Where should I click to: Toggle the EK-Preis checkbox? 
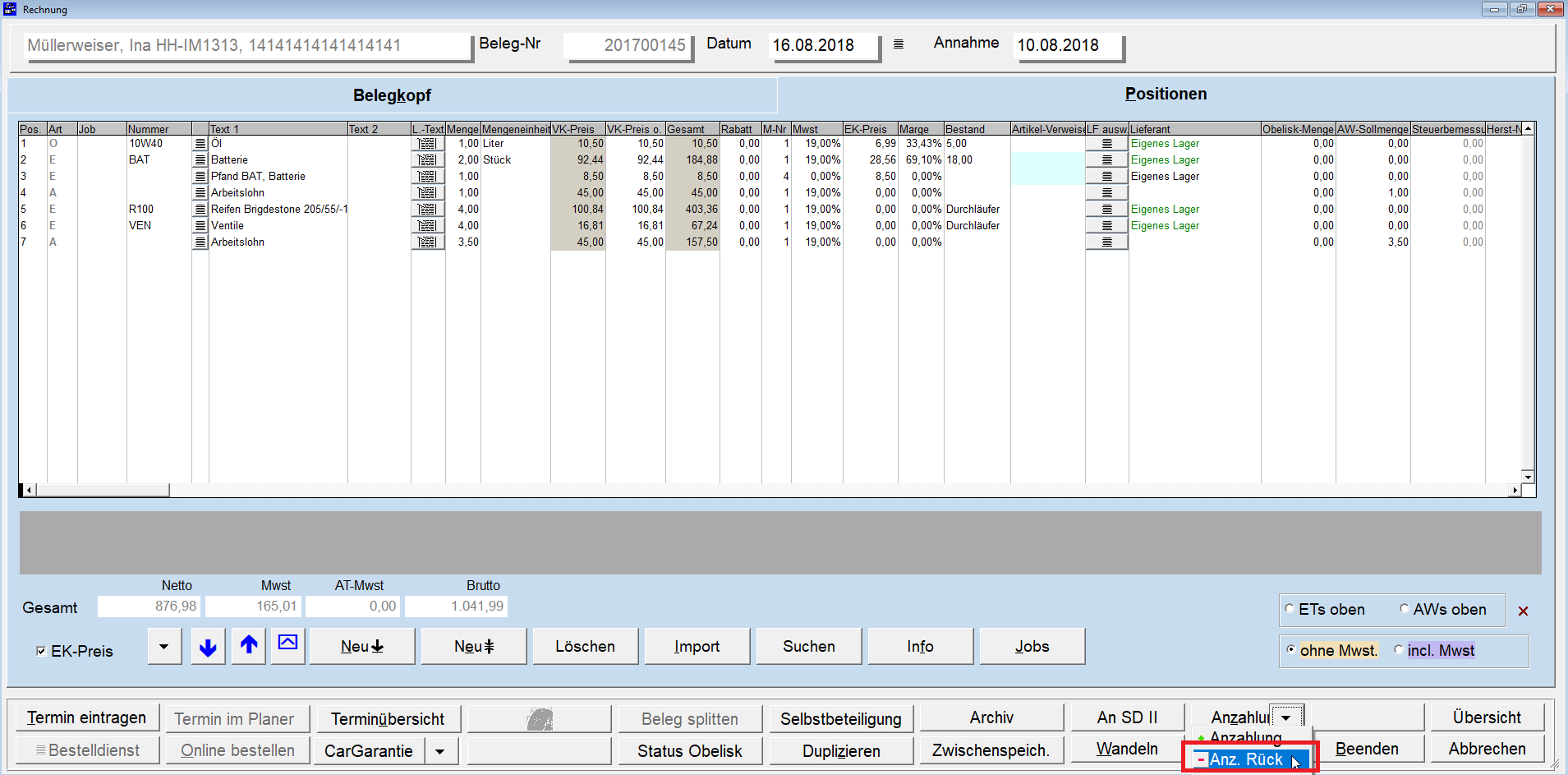(x=41, y=651)
